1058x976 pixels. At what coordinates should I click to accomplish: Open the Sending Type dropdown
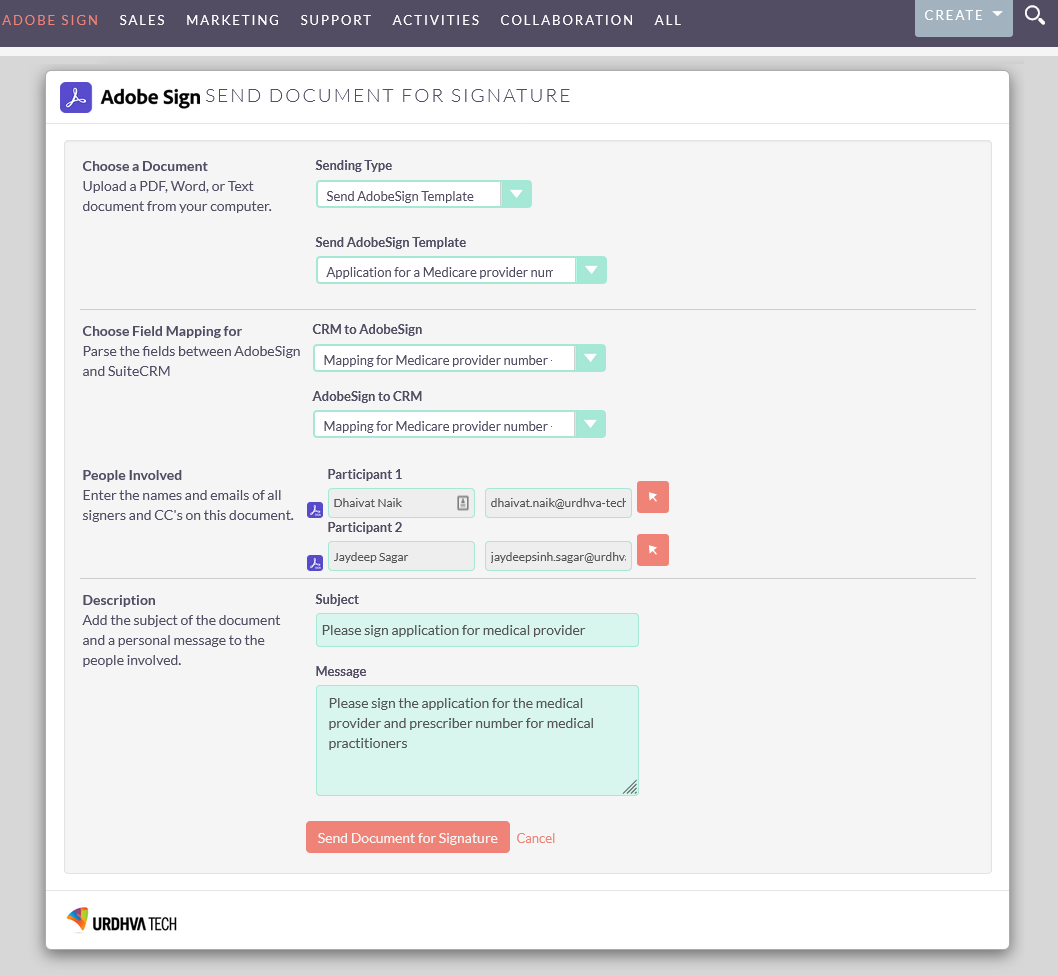(x=424, y=194)
